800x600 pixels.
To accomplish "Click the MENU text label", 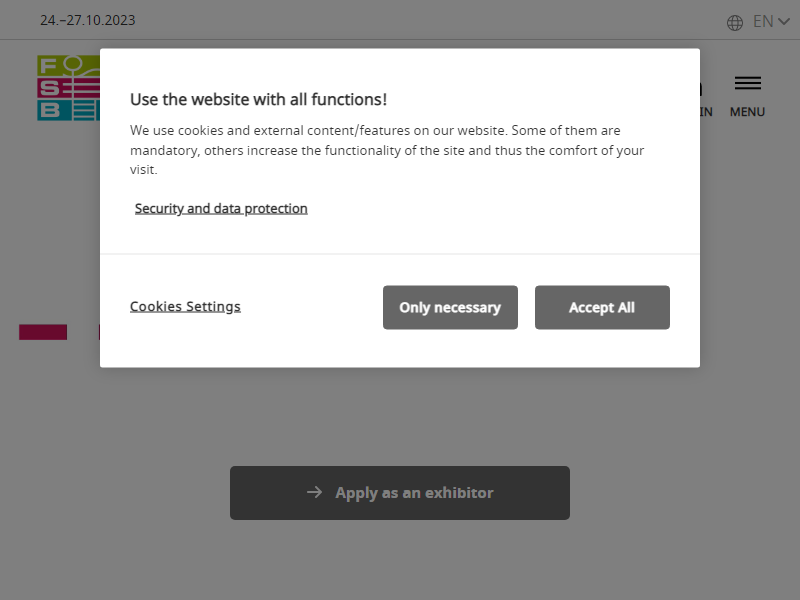I will click(x=747, y=112).
